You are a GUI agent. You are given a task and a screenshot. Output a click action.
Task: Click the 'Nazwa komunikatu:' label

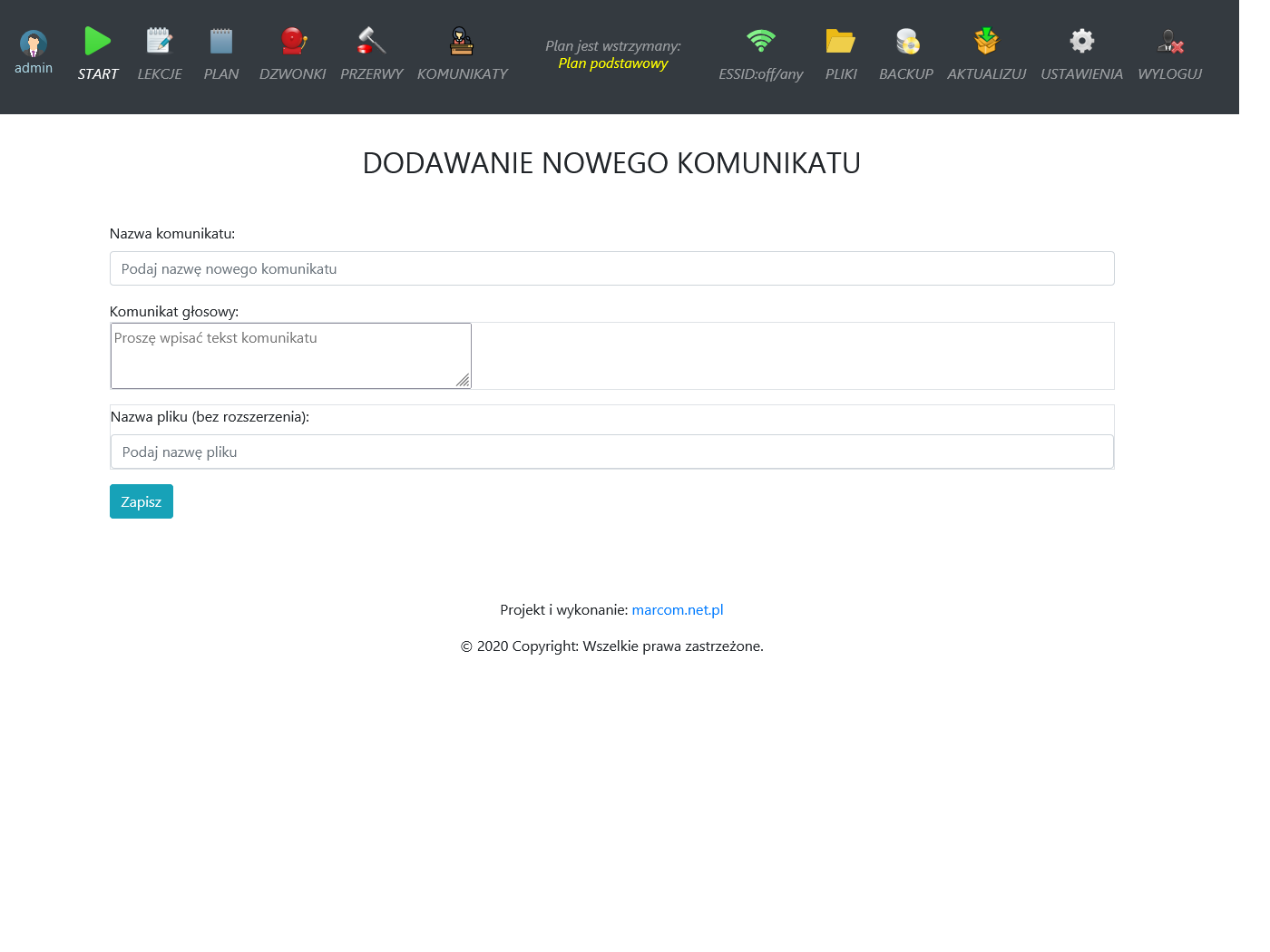coord(172,234)
